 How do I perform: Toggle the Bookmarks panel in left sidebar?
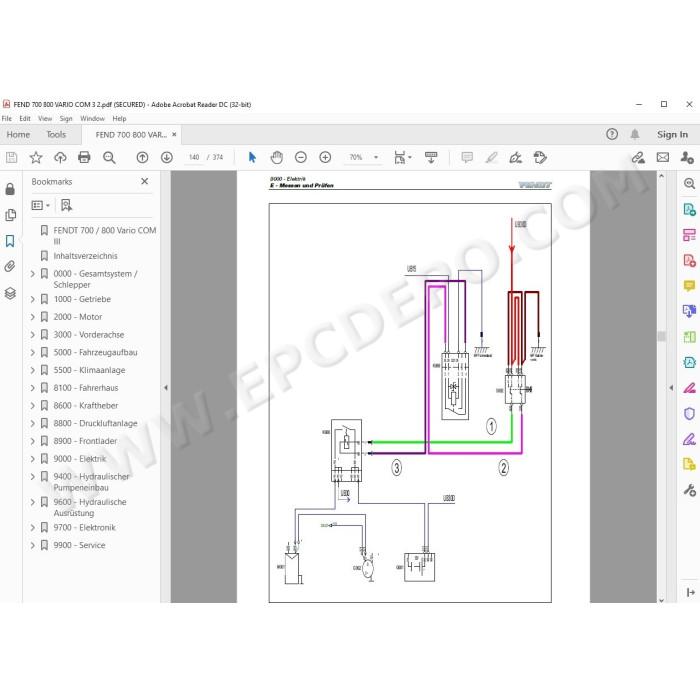pyautogui.click(x=10, y=241)
